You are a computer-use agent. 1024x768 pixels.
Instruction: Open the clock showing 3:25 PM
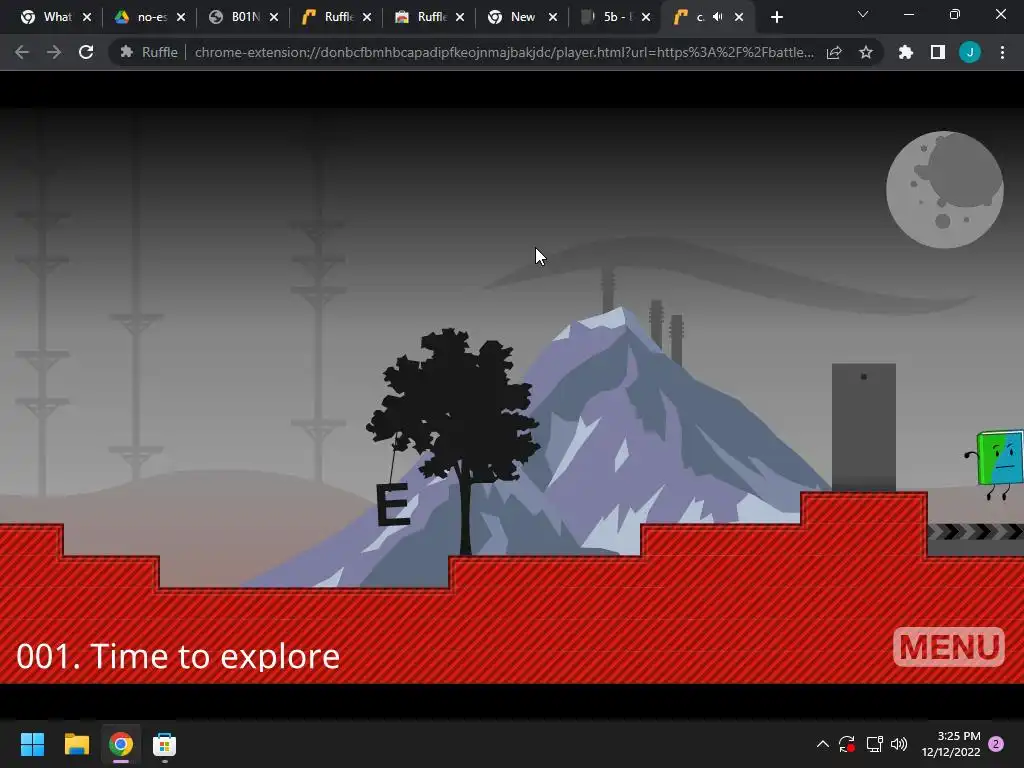[951, 744]
